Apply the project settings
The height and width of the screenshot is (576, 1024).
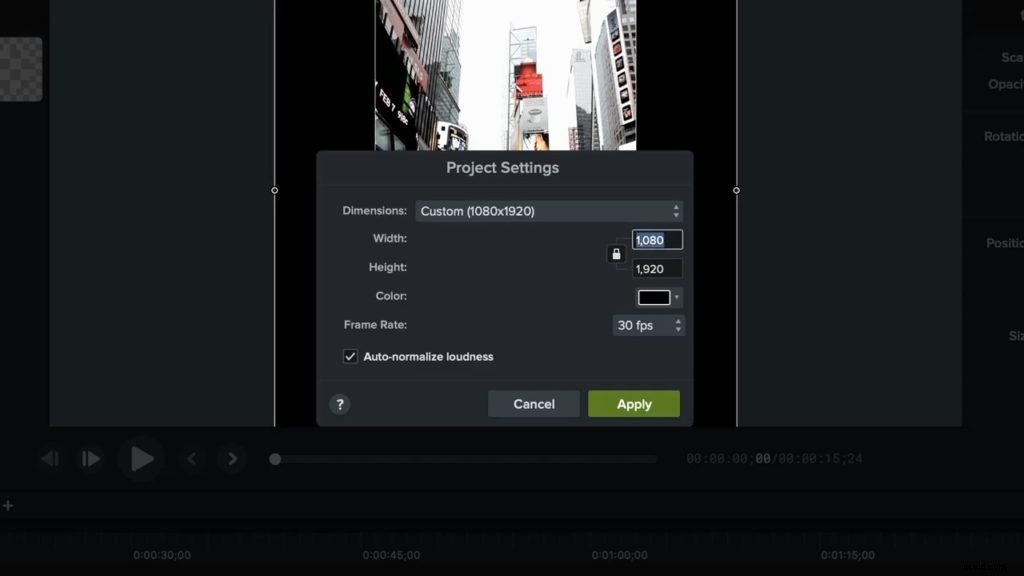click(634, 404)
